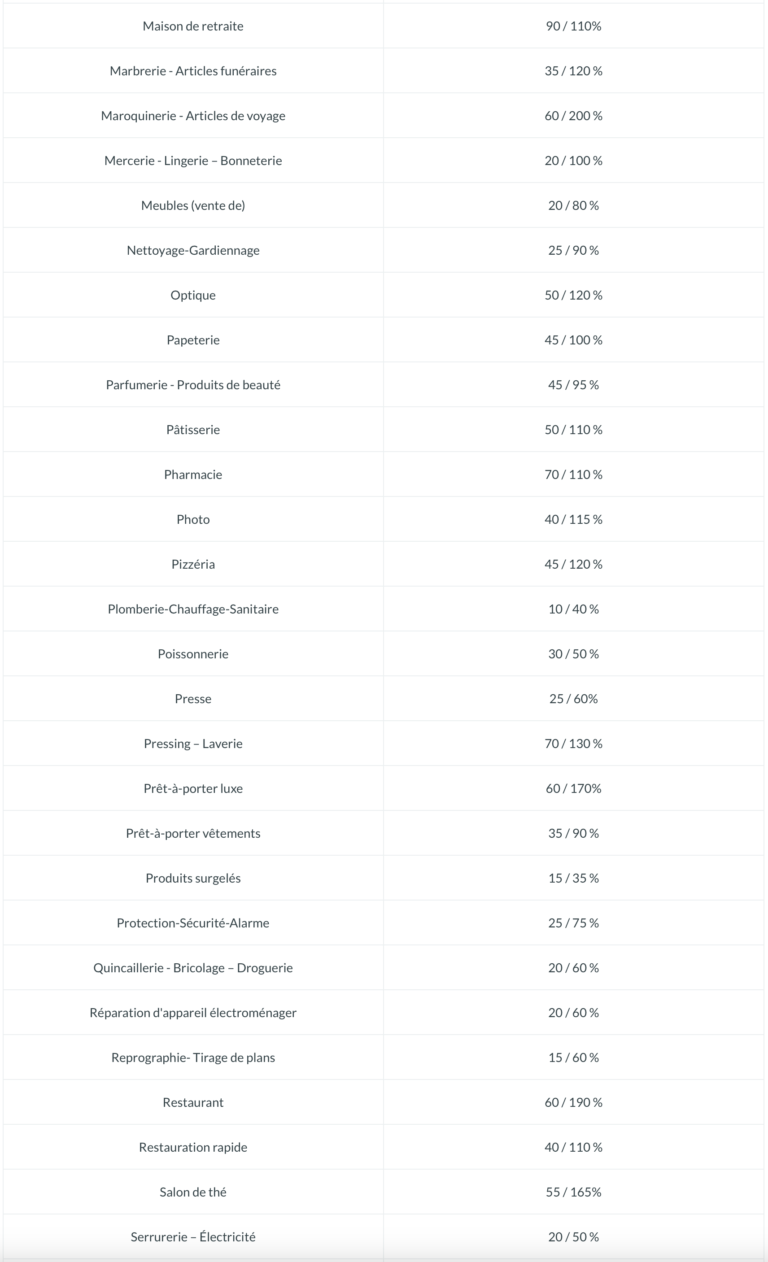Select the 60 / 200 % value
The height and width of the screenshot is (1262, 768).
pos(574,116)
